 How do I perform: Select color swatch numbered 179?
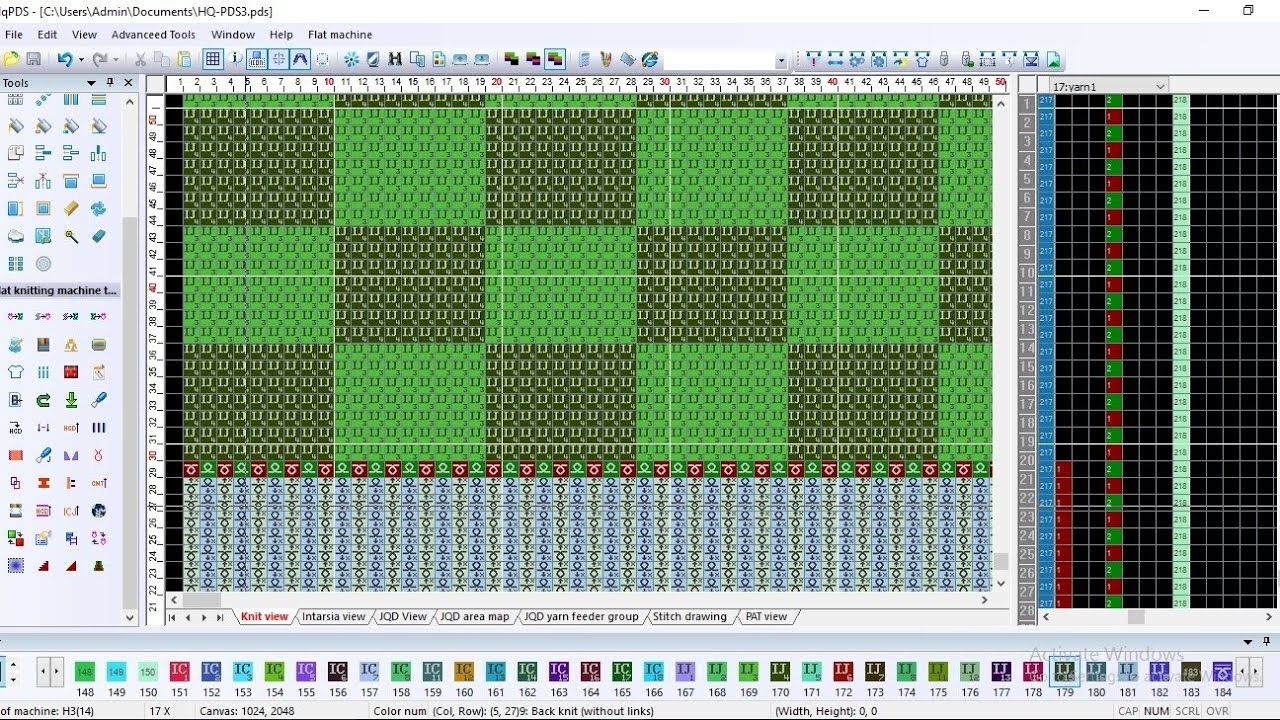[1064, 671]
